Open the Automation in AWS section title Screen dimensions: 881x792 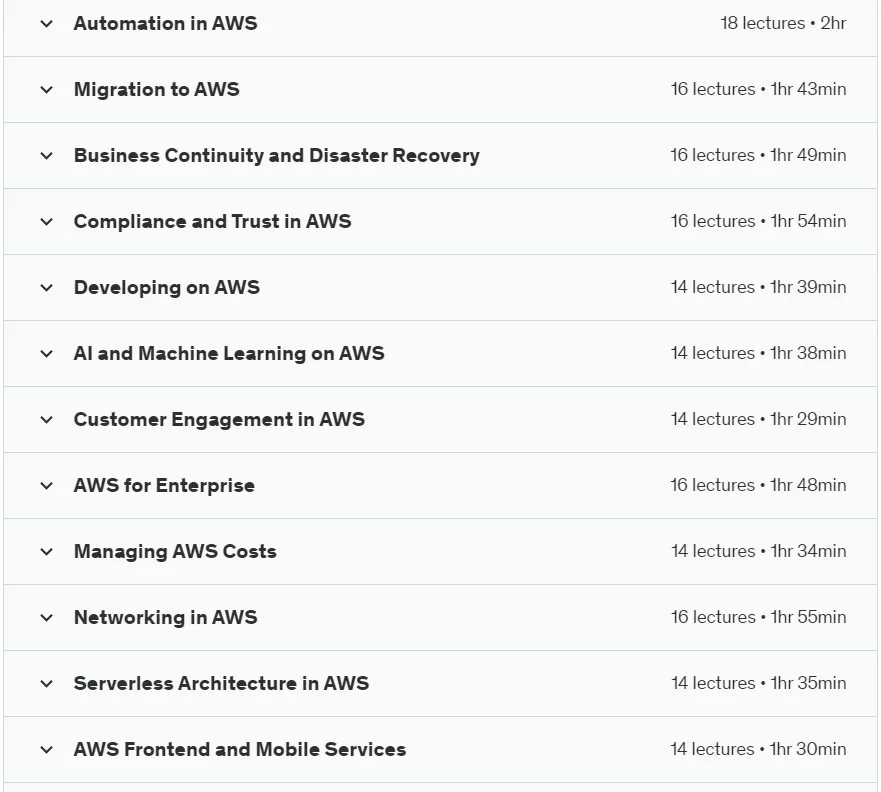[x=166, y=24]
